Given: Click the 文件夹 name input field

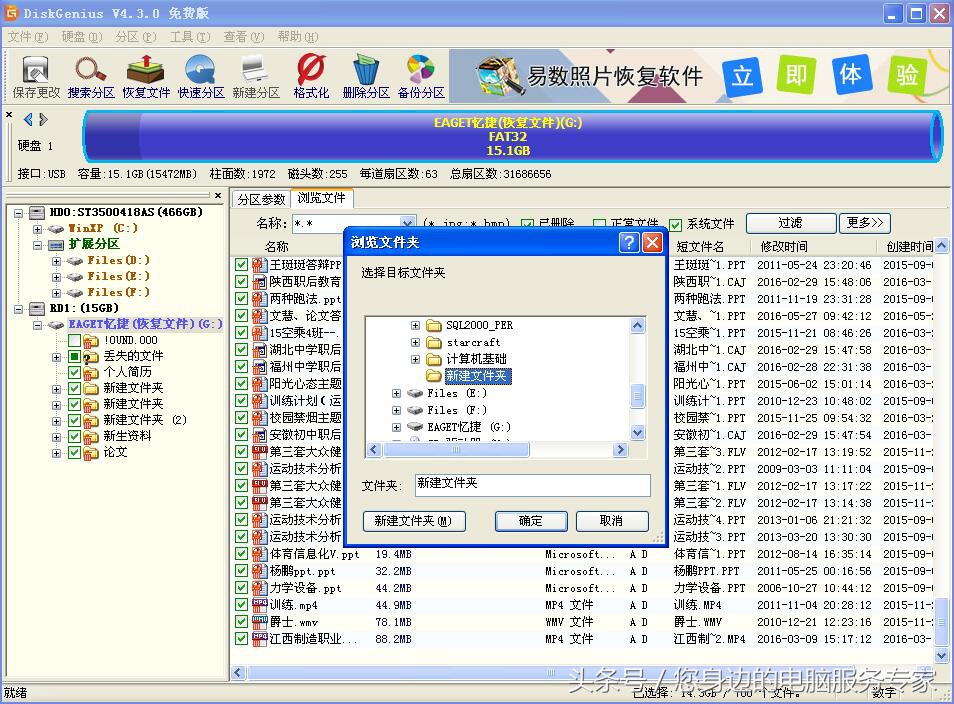Looking at the screenshot, I should [532, 485].
